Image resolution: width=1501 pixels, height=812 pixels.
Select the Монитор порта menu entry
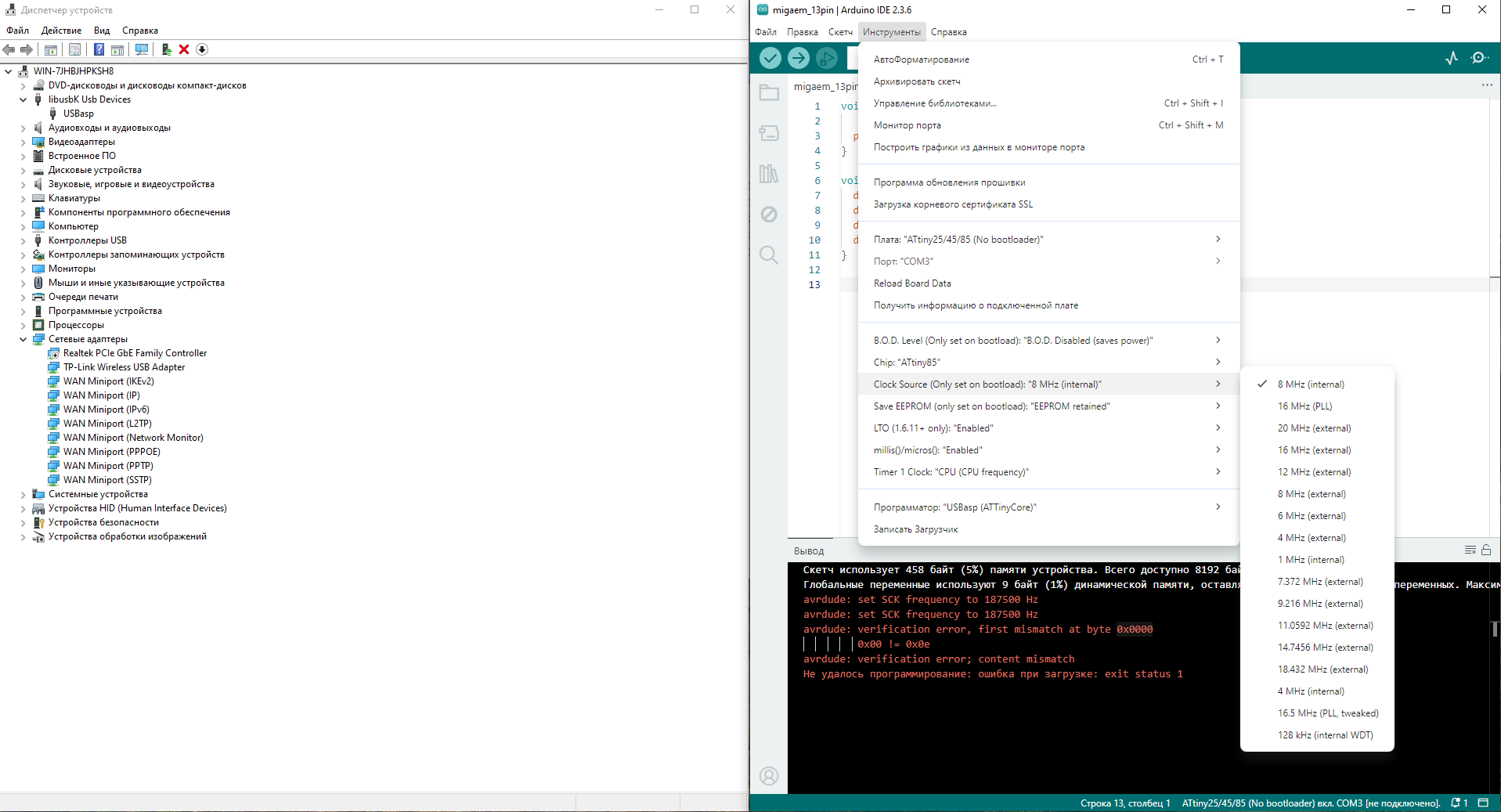tap(907, 125)
